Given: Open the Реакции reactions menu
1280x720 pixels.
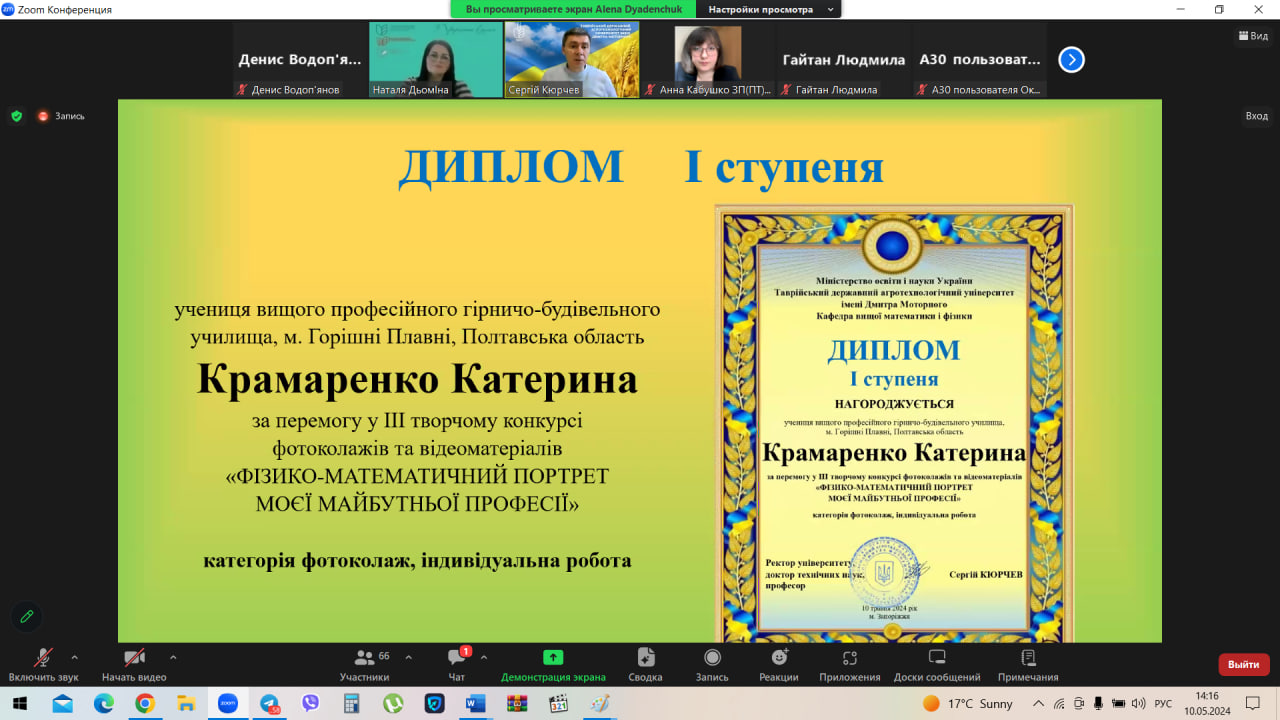Looking at the screenshot, I should [779, 665].
